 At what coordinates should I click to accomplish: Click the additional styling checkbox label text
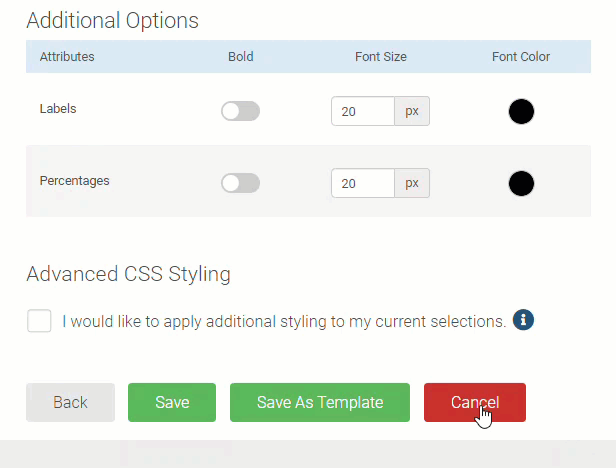tap(284, 322)
